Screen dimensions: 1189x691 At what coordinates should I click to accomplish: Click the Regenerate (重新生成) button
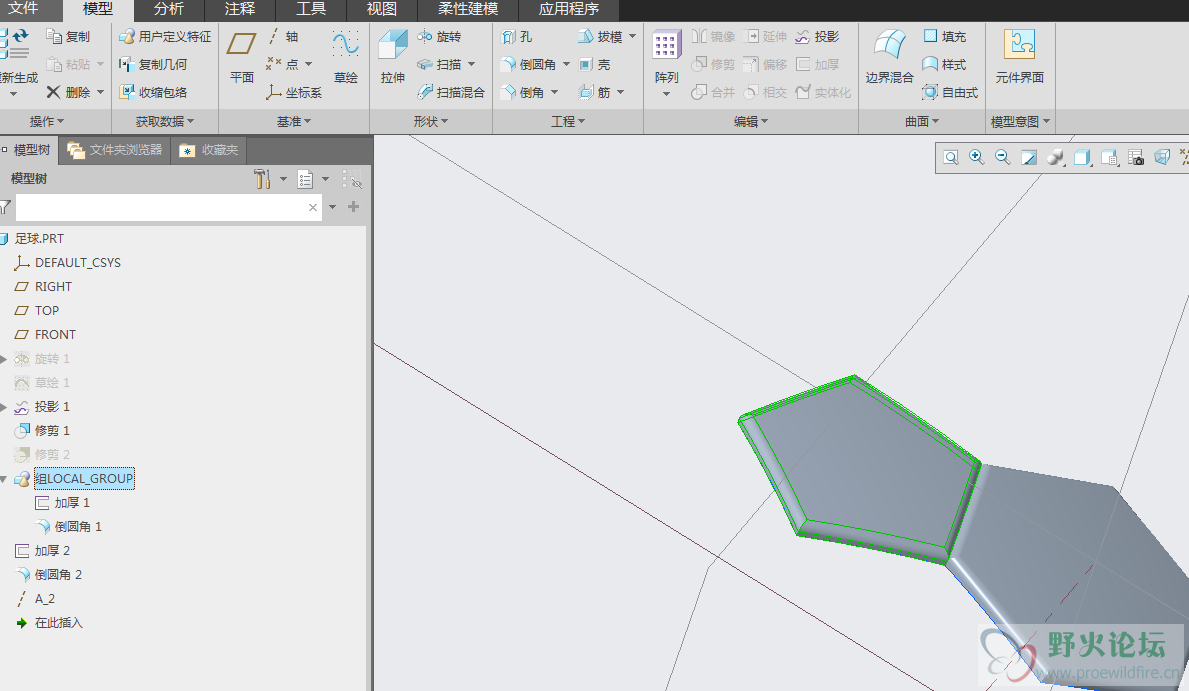tap(17, 57)
